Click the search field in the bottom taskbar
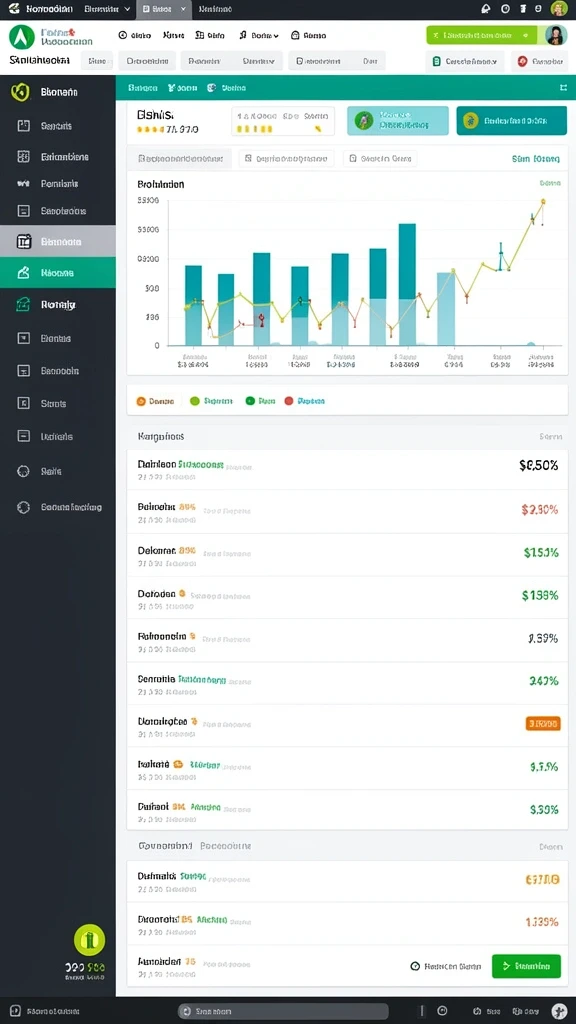Image resolution: width=576 pixels, height=1024 pixels. 283,1011
